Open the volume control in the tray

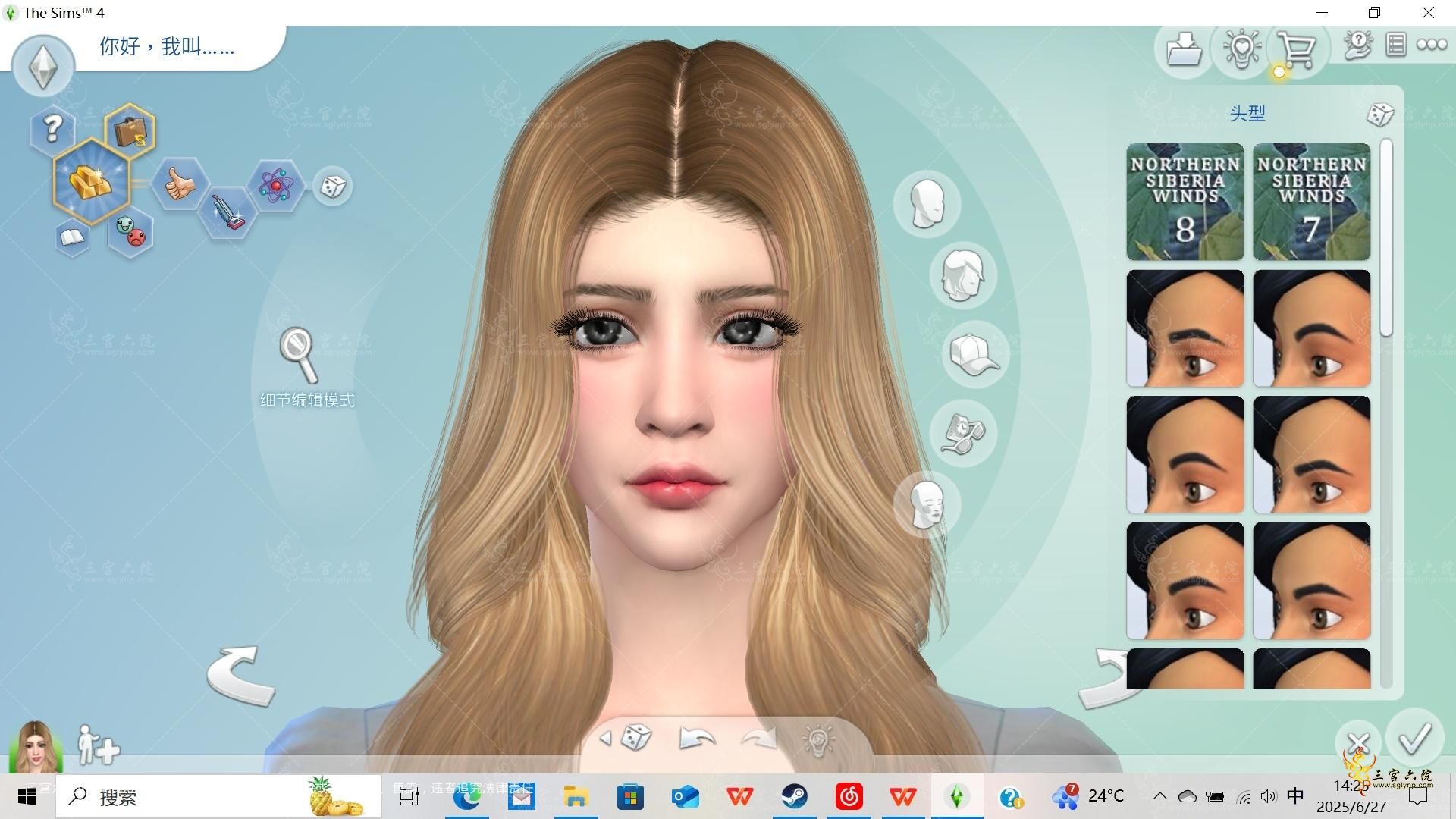pos(1268,796)
